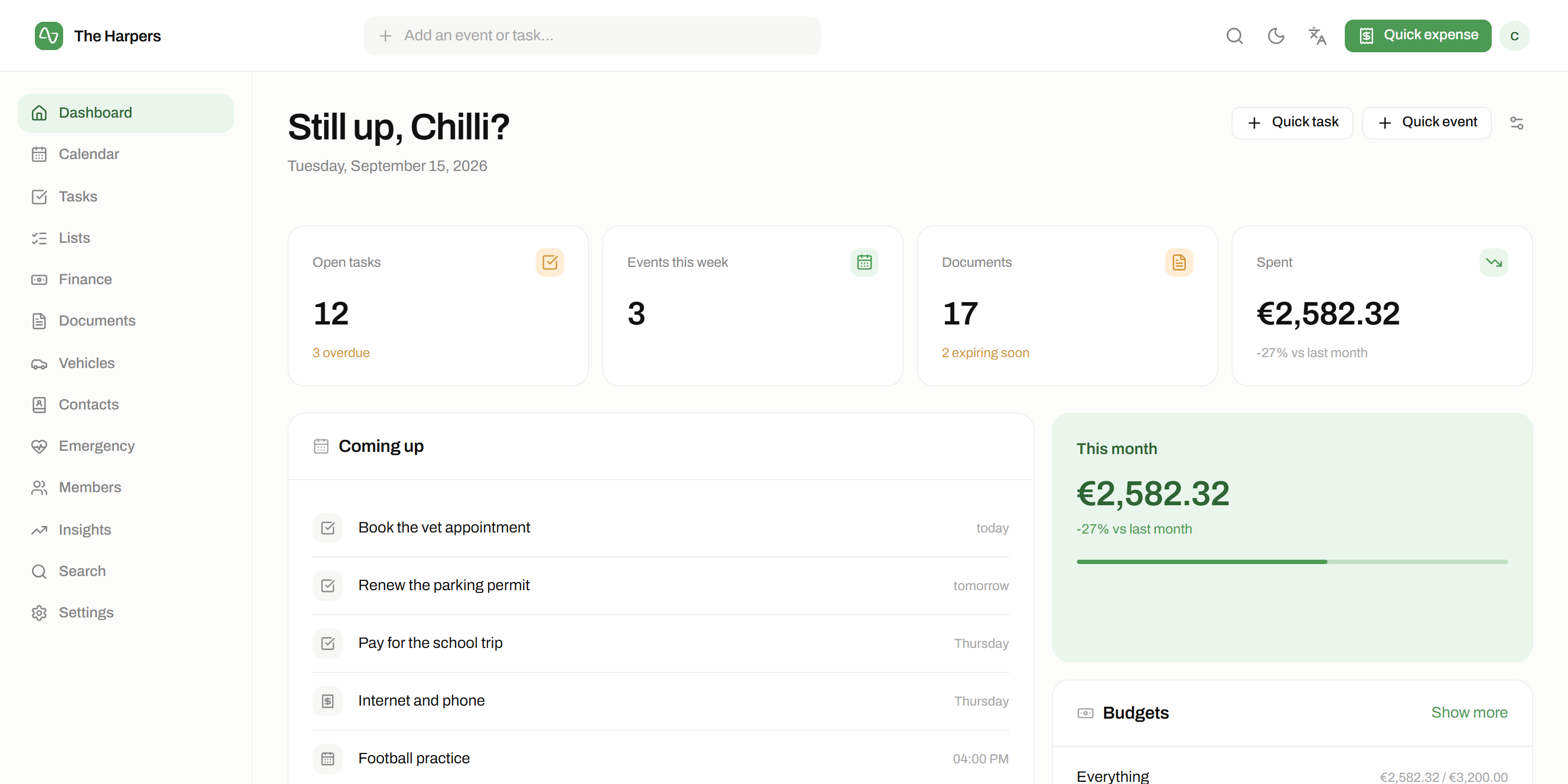The height and width of the screenshot is (784, 1568).
Task: Click the Coming up calendar icon
Action: click(x=321, y=446)
